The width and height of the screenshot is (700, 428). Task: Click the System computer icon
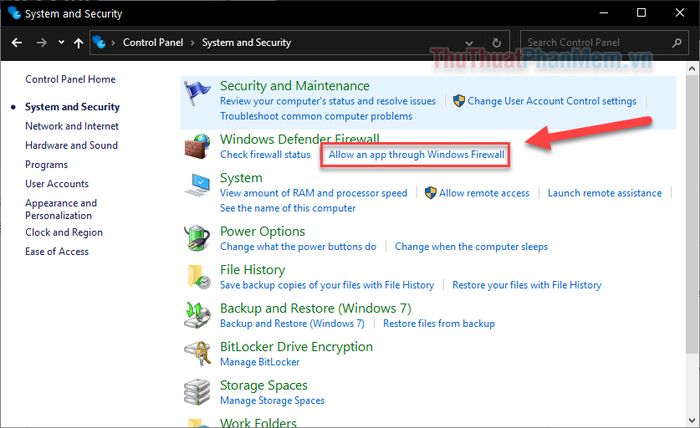tap(197, 185)
